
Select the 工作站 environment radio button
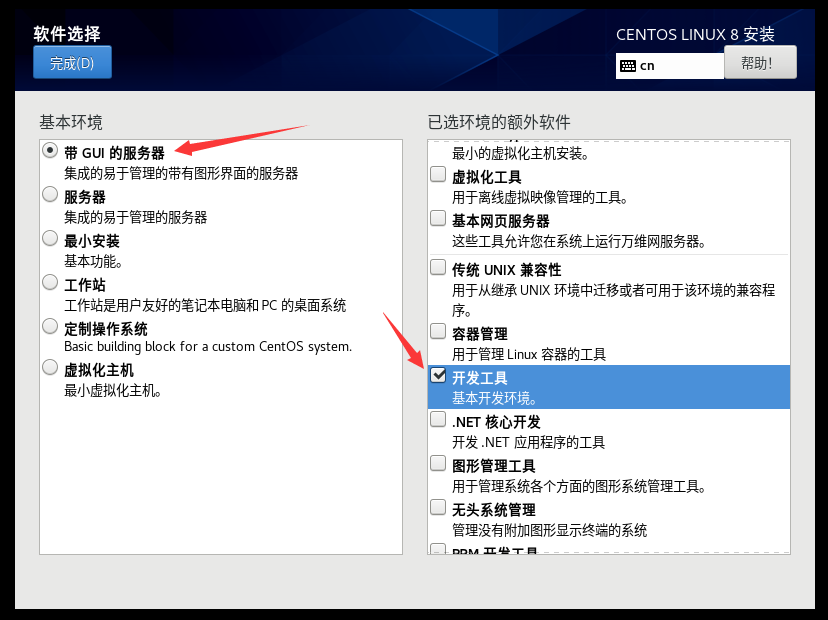[50, 282]
